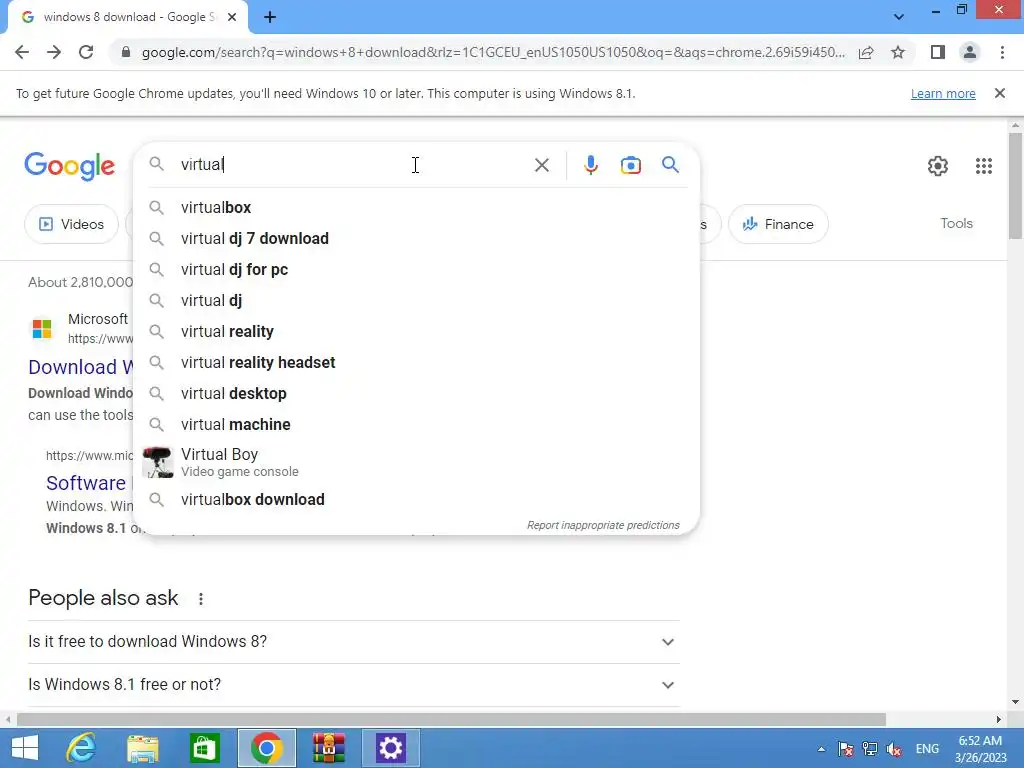Click the horizontal scrollbar at page bottom

pyautogui.click(x=451, y=720)
